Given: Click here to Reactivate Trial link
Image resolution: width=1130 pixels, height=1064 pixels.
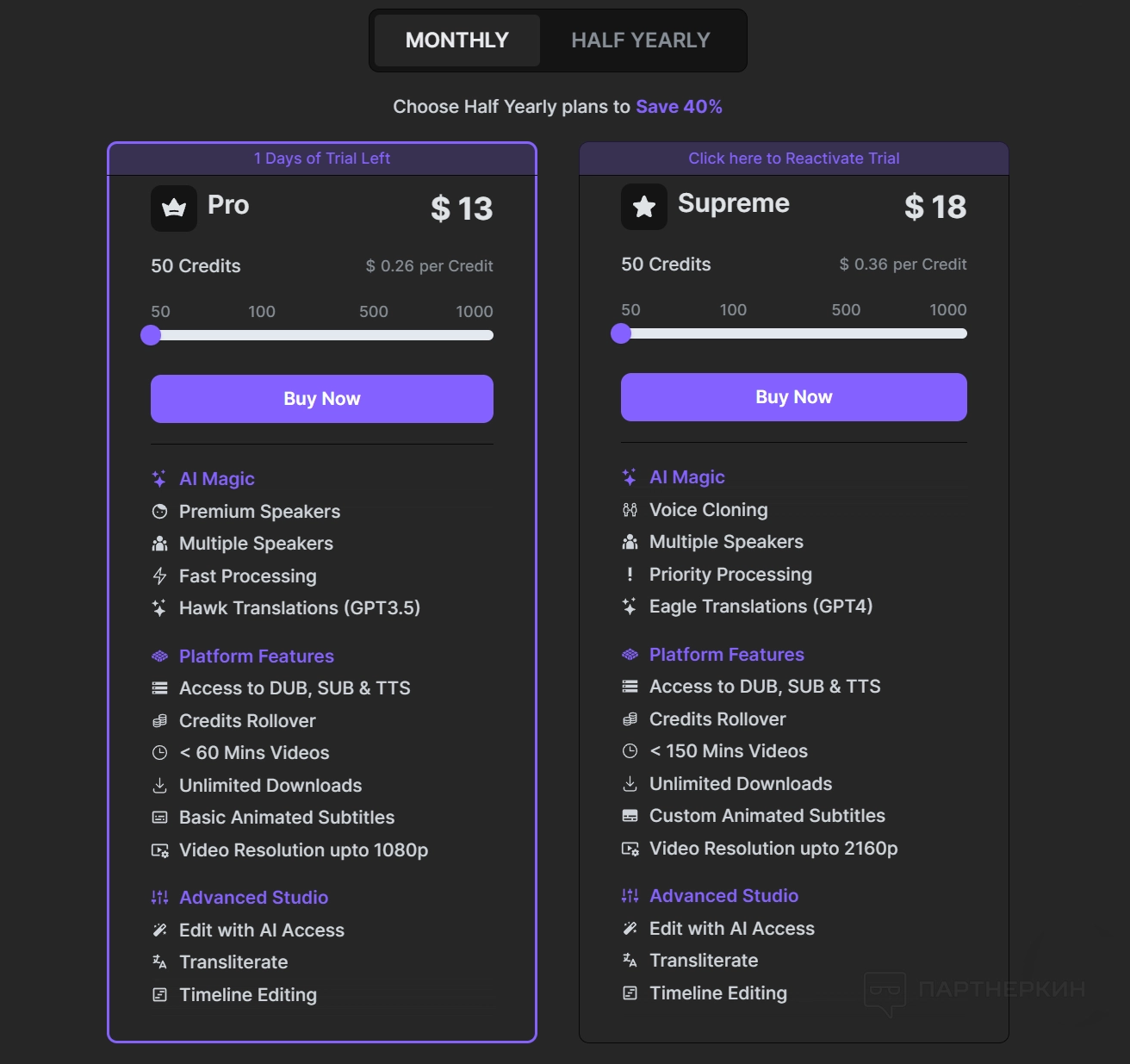Looking at the screenshot, I should (x=794, y=159).
